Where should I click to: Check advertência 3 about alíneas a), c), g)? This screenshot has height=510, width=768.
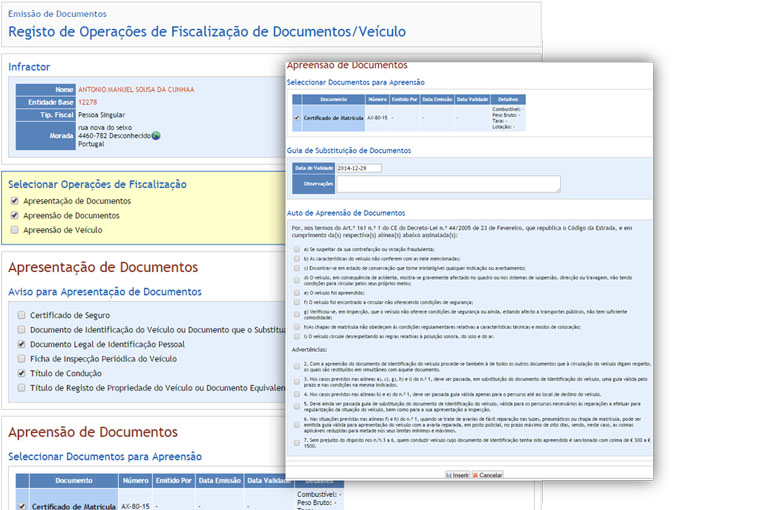tap(297, 382)
